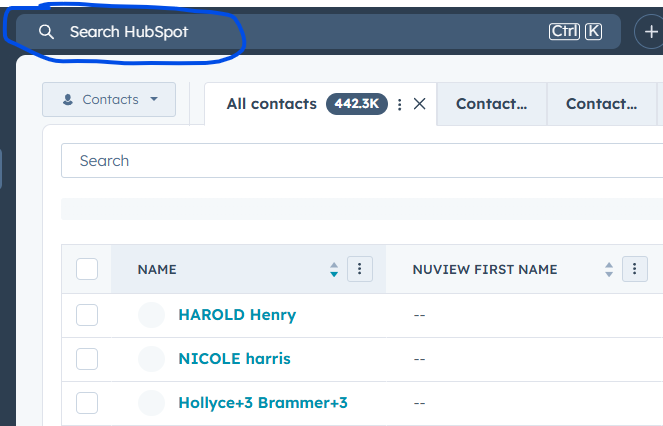Viewport: 663px width, 426px height.
Task: Expand the Contacts object dropdown
Action: tap(109, 99)
